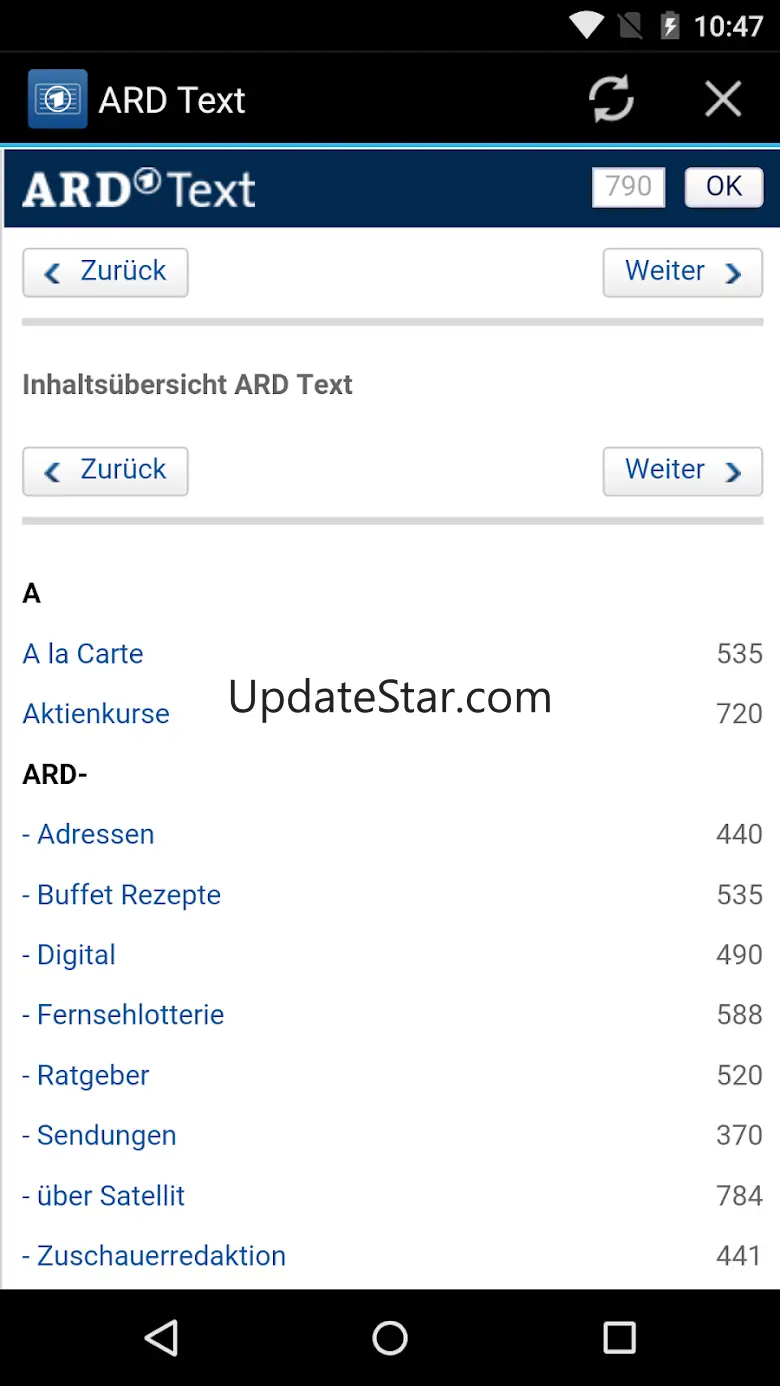Go forward with the top Weiter button
This screenshot has width=780, height=1386.
[682, 272]
